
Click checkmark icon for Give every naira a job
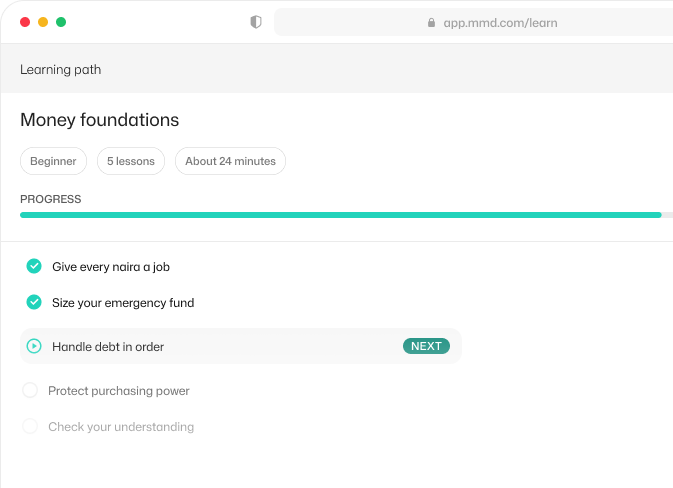coord(34,266)
